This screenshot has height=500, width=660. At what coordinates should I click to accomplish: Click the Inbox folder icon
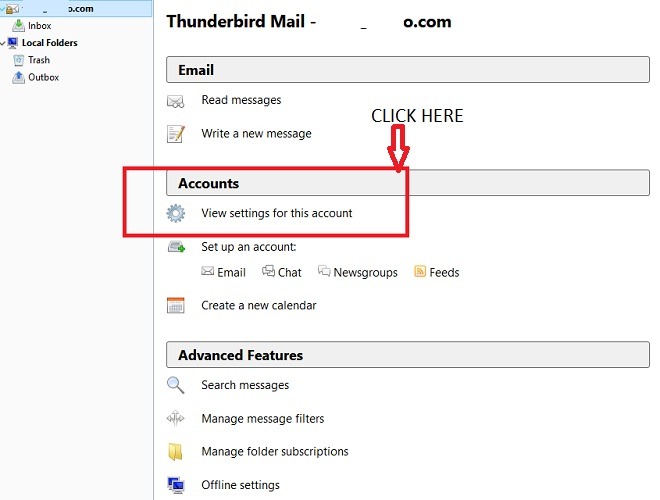(18, 26)
